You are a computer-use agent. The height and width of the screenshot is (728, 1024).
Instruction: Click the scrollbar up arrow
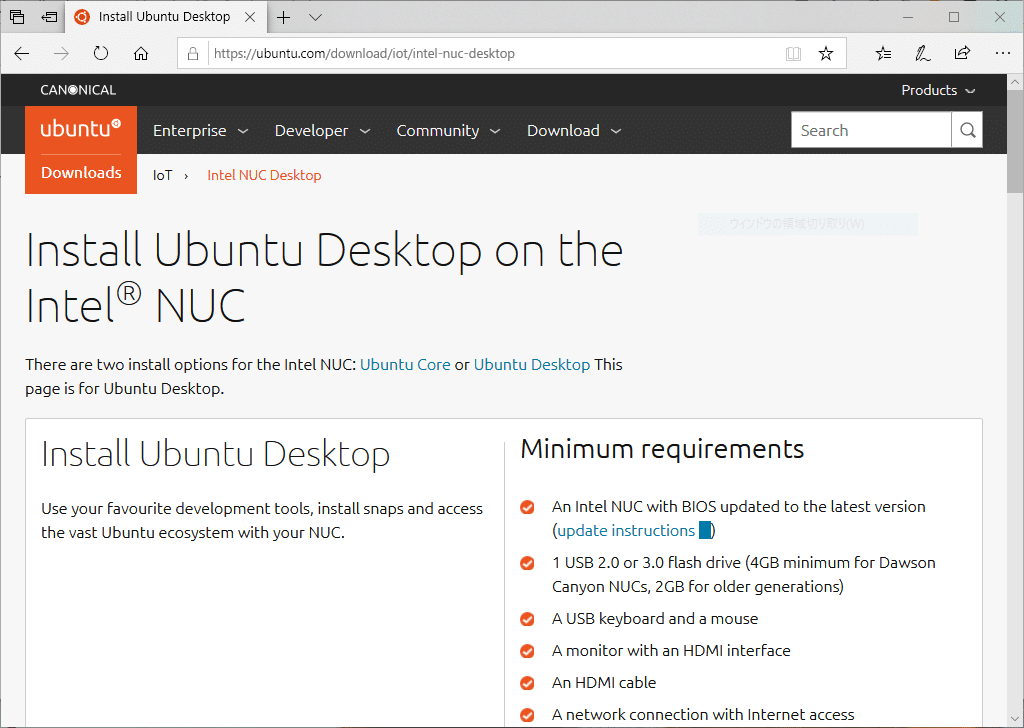1015,82
